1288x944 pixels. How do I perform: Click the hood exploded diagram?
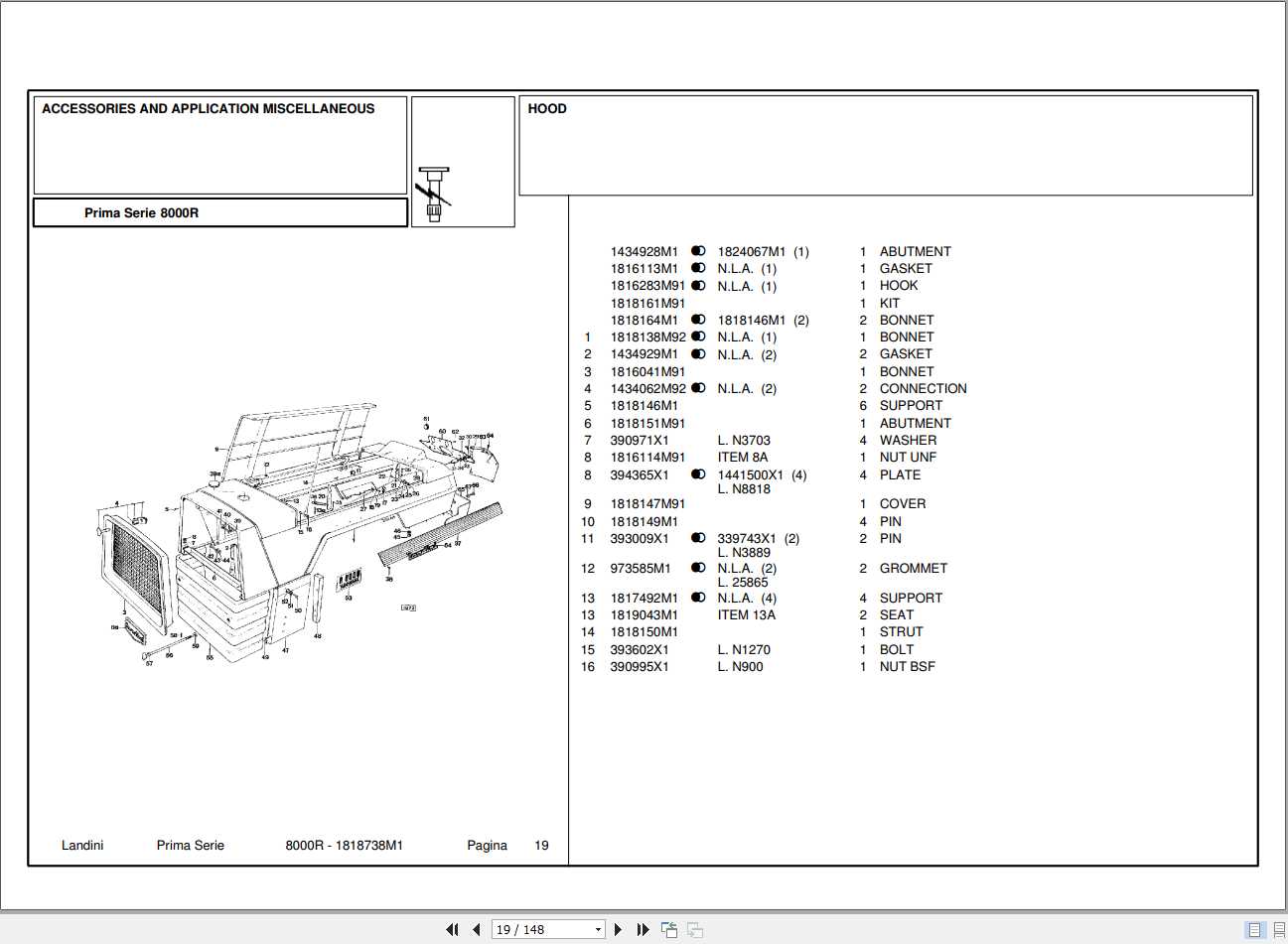click(298, 532)
